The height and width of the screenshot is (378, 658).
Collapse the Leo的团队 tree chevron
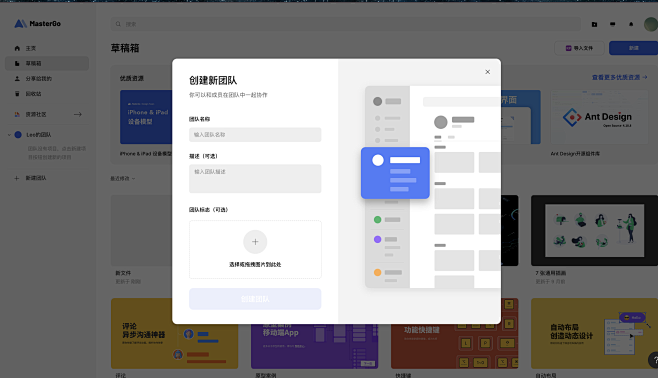coord(9,135)
